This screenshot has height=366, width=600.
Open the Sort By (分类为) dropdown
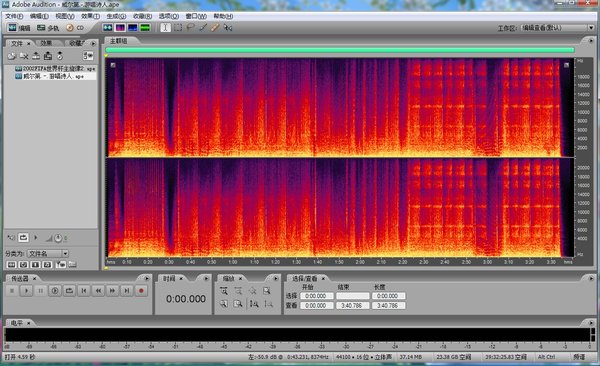(x=48, y=253)
